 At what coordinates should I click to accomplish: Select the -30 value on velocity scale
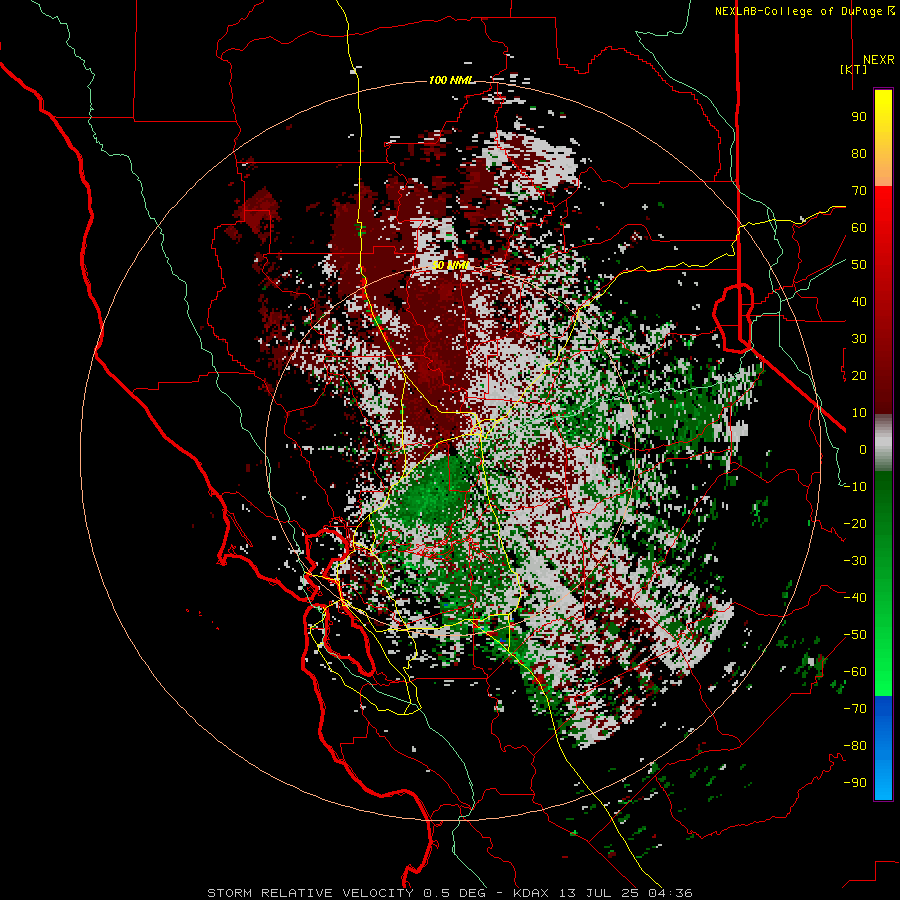(855, 561)
